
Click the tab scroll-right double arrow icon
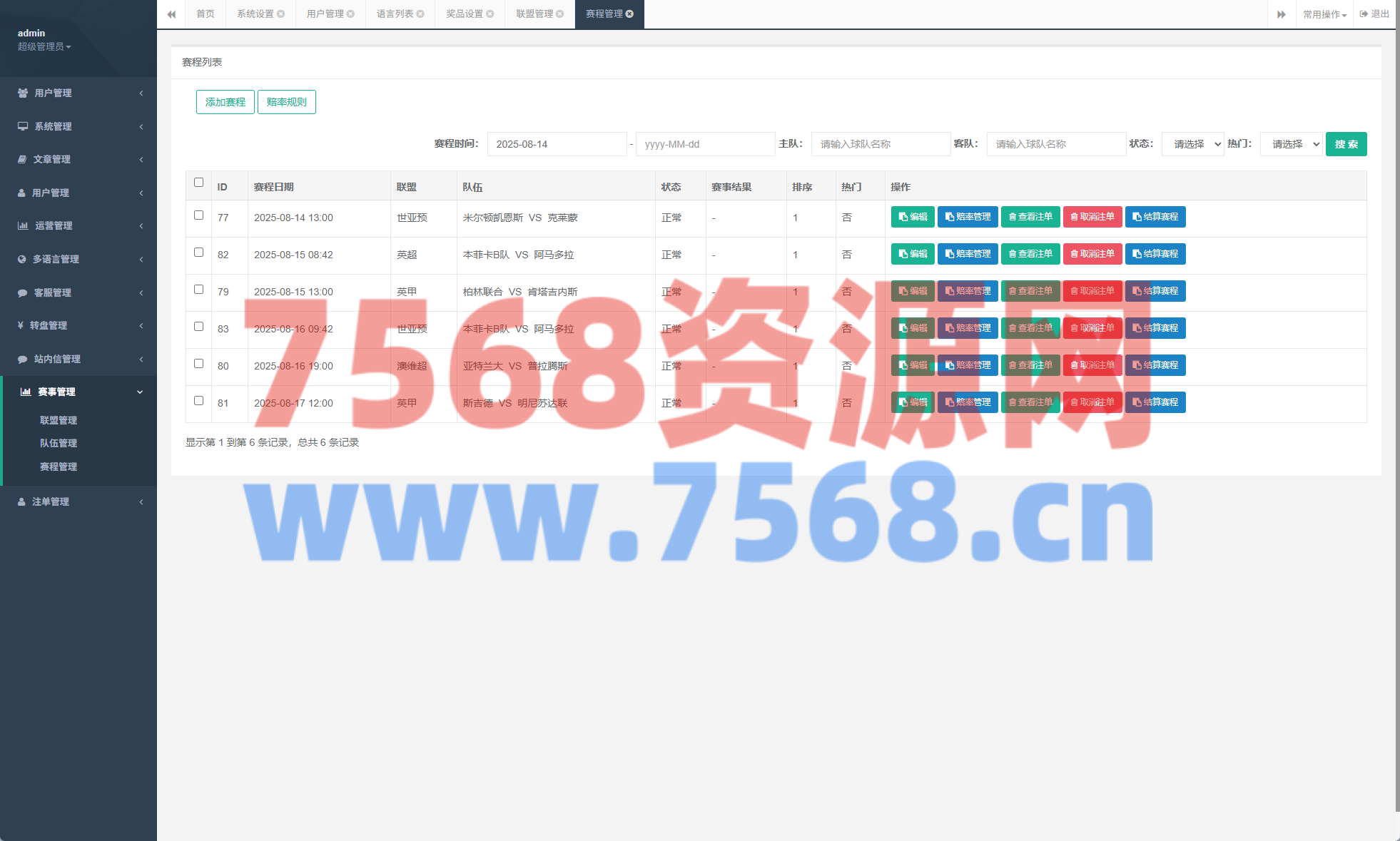click(1281, 14)
